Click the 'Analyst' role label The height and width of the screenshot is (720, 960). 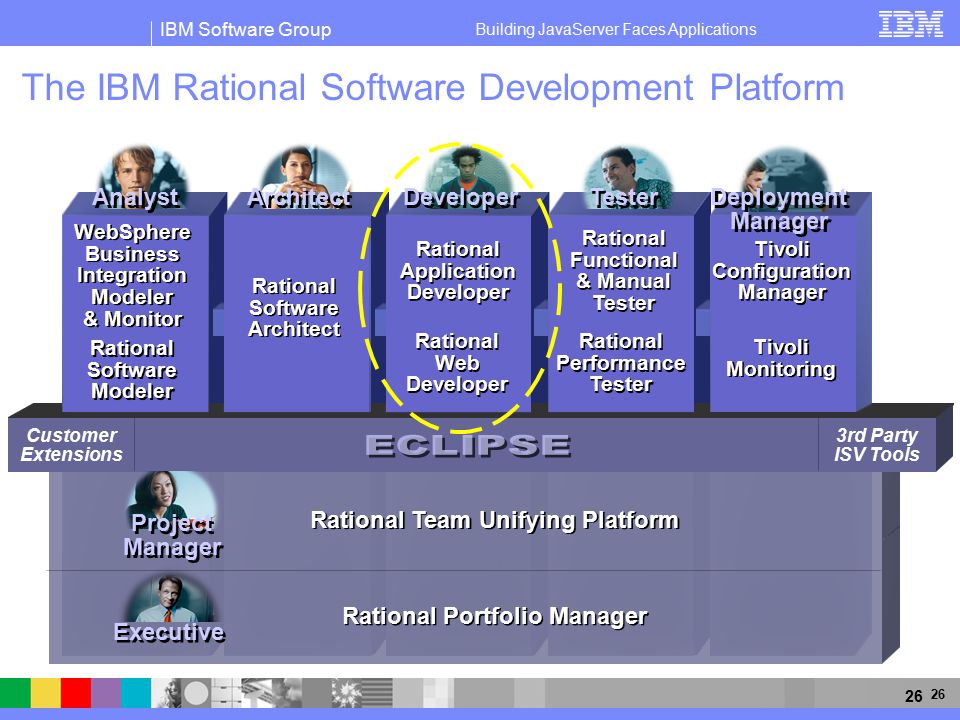click(136, 198)
